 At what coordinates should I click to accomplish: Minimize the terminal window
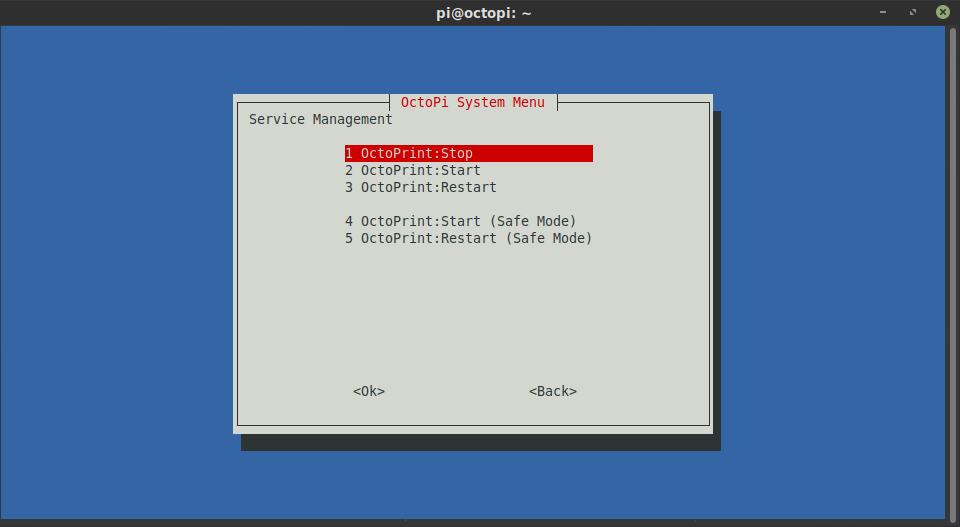(x=883, y=12)
